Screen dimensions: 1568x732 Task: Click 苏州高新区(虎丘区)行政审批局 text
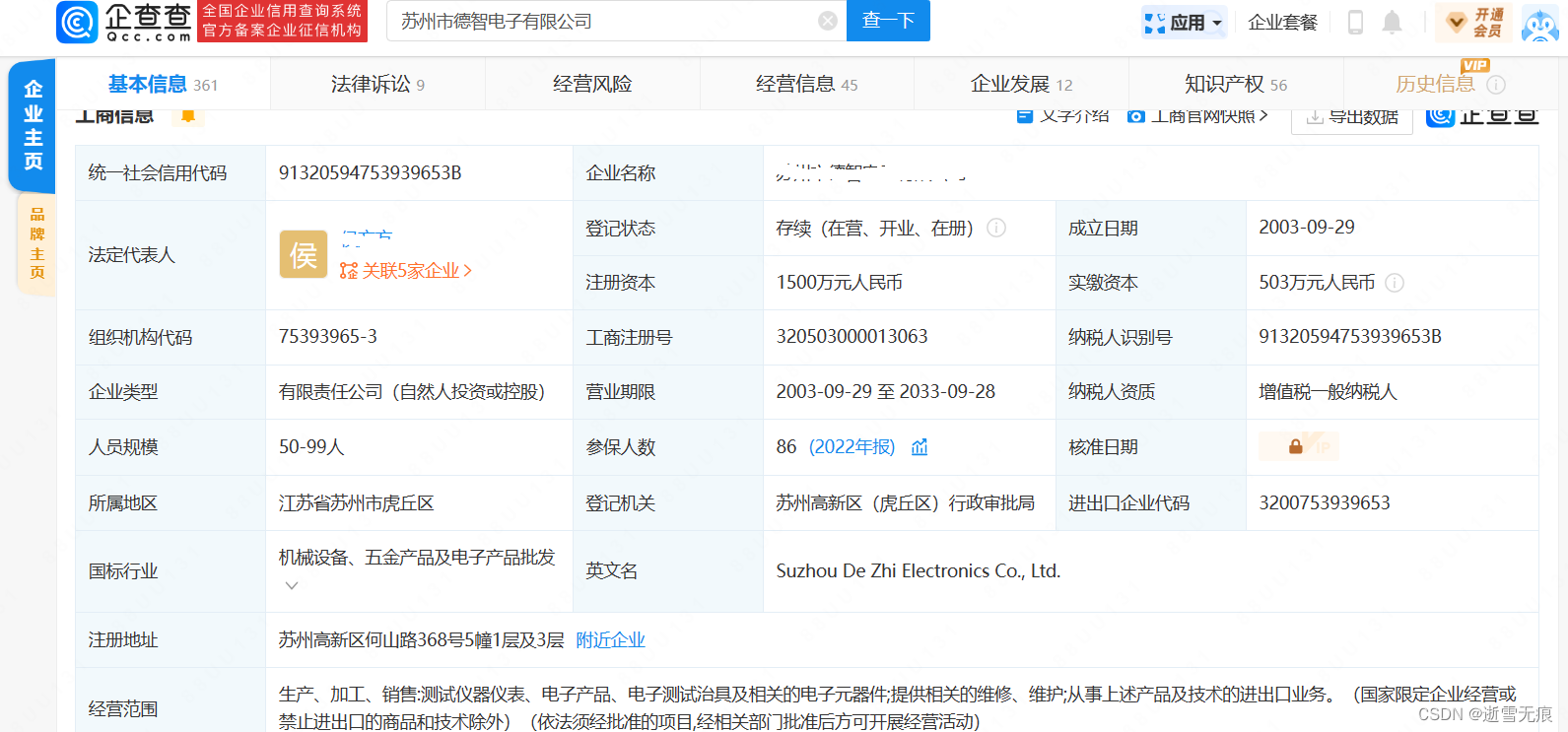click(x=906, y=503)
